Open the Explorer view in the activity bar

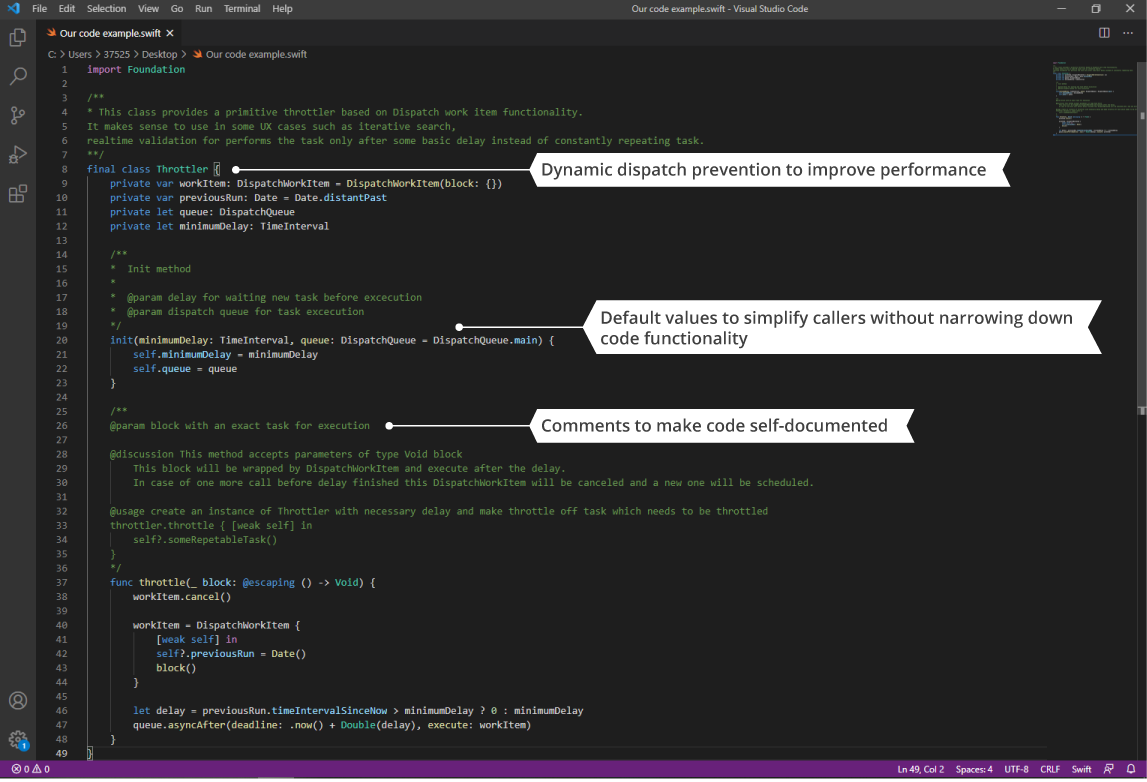pyautogui.click(x=17, y=36)
